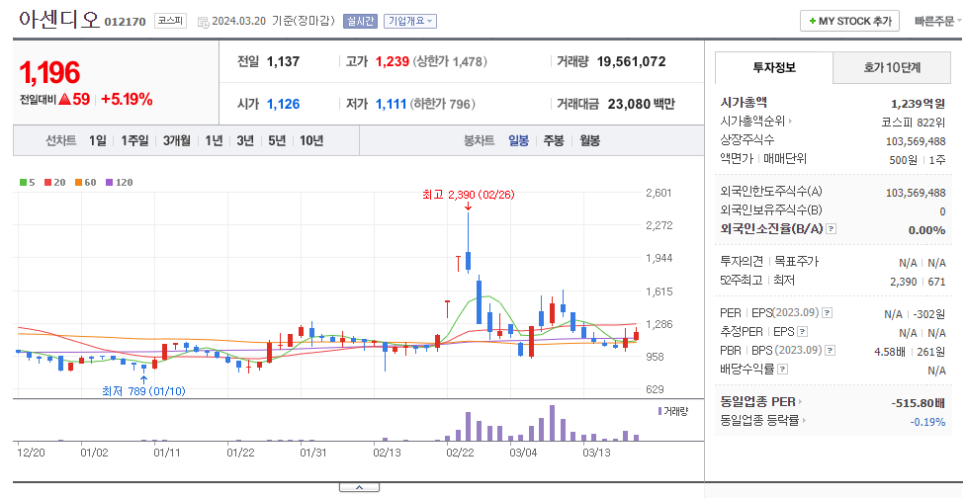Add stock with MY STOCK 추가 button
The height and width of the screenshot is (498, 966).
click(x=850, y=21)
